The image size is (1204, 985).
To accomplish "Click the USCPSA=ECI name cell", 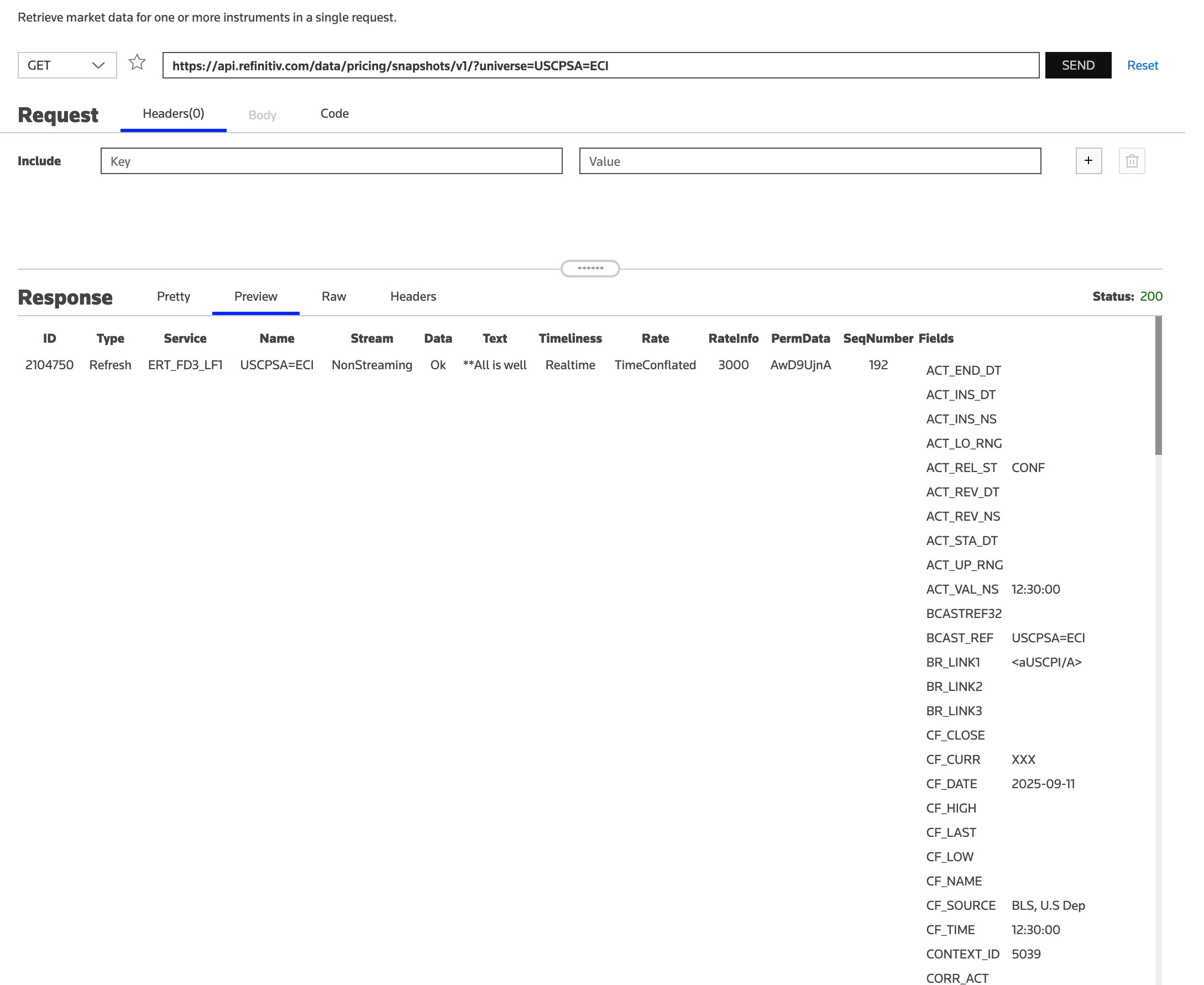I will point(276,365).
